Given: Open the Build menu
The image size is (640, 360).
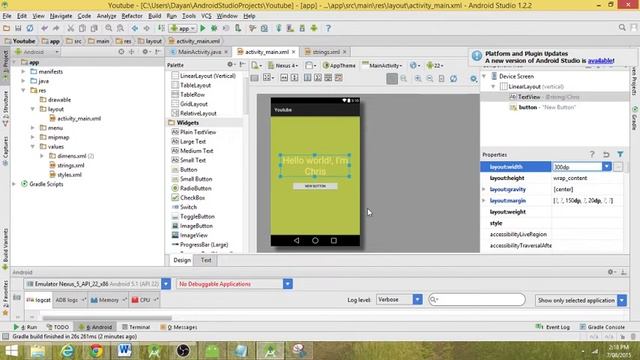Looking at the screenshot, I should (x=154, y=16).
